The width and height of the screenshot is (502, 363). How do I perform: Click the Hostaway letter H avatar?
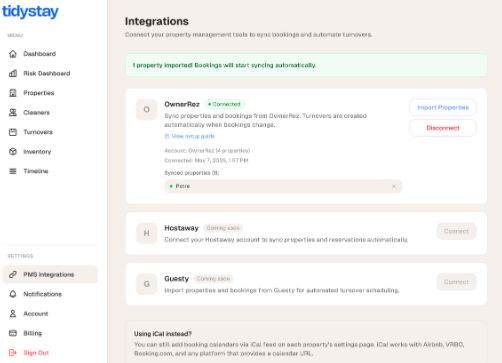[x=146, y=233]
